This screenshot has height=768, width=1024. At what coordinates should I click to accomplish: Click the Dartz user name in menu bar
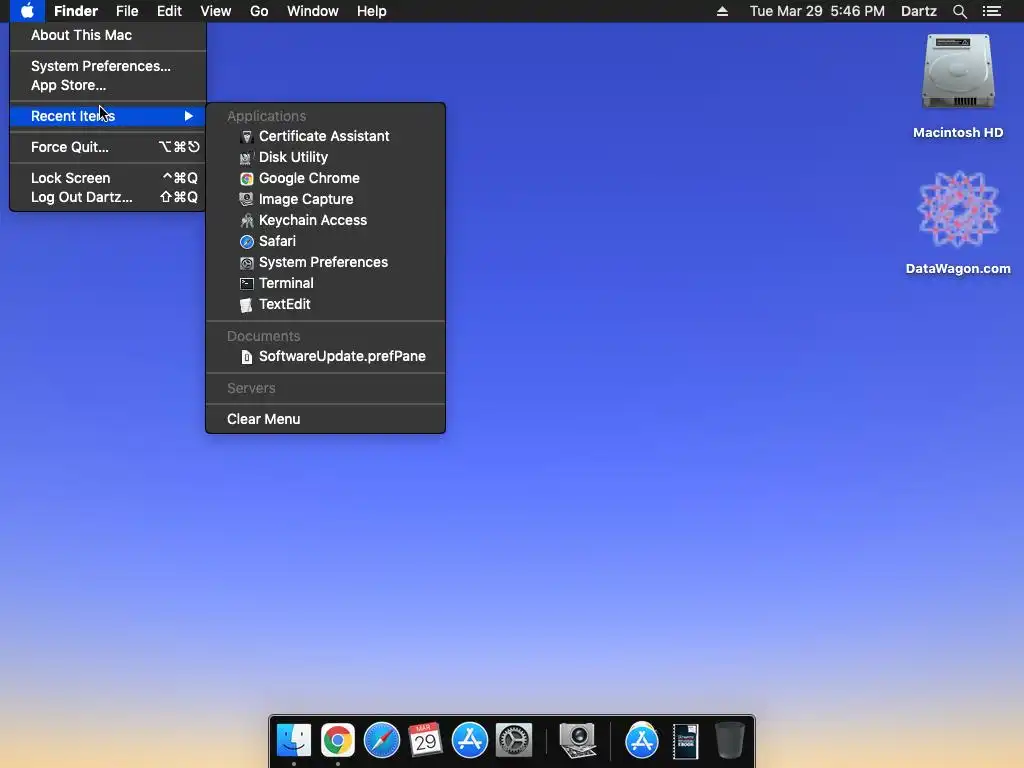point(918,11)
